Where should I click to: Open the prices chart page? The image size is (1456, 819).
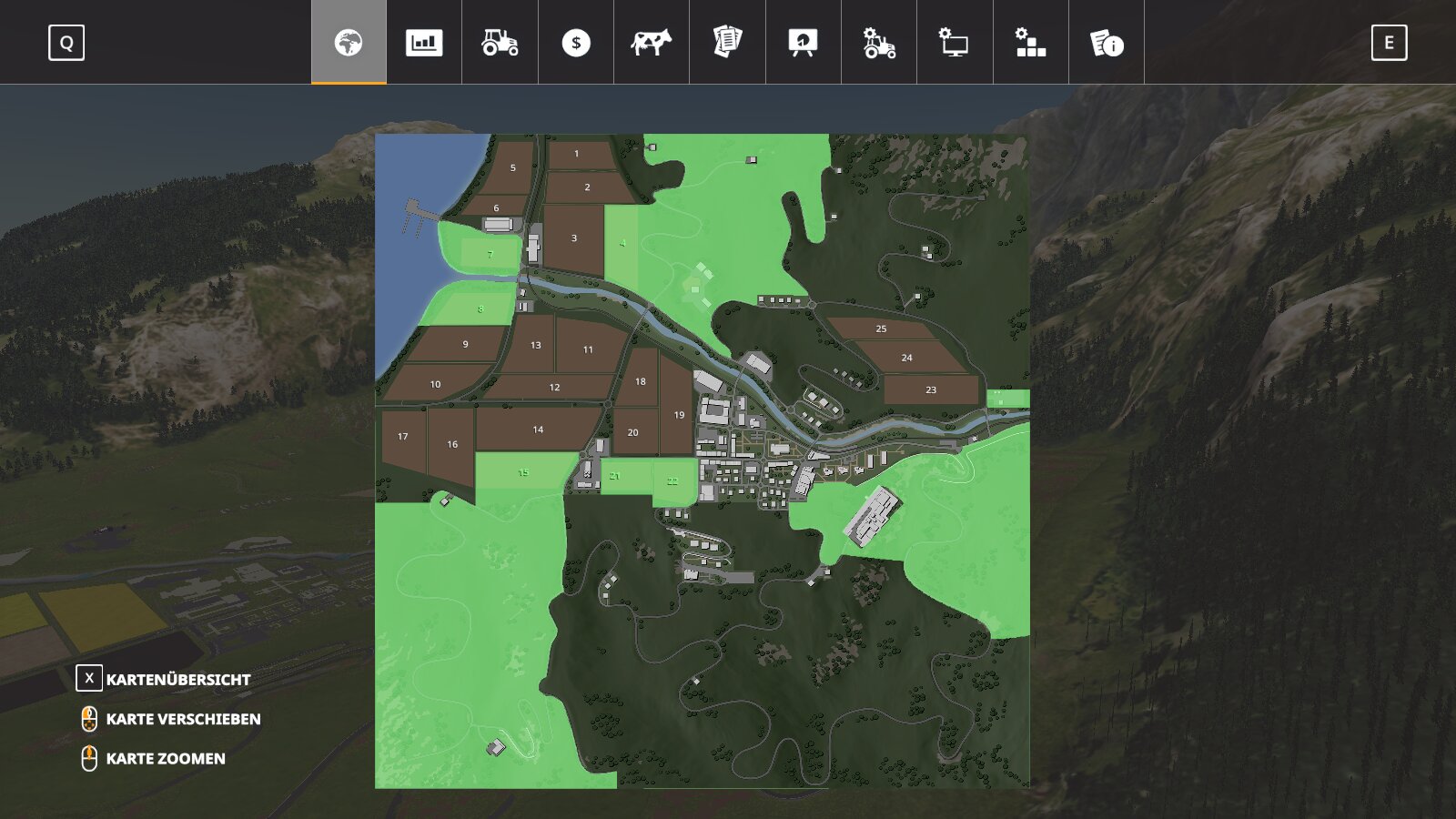pos(424,43)
